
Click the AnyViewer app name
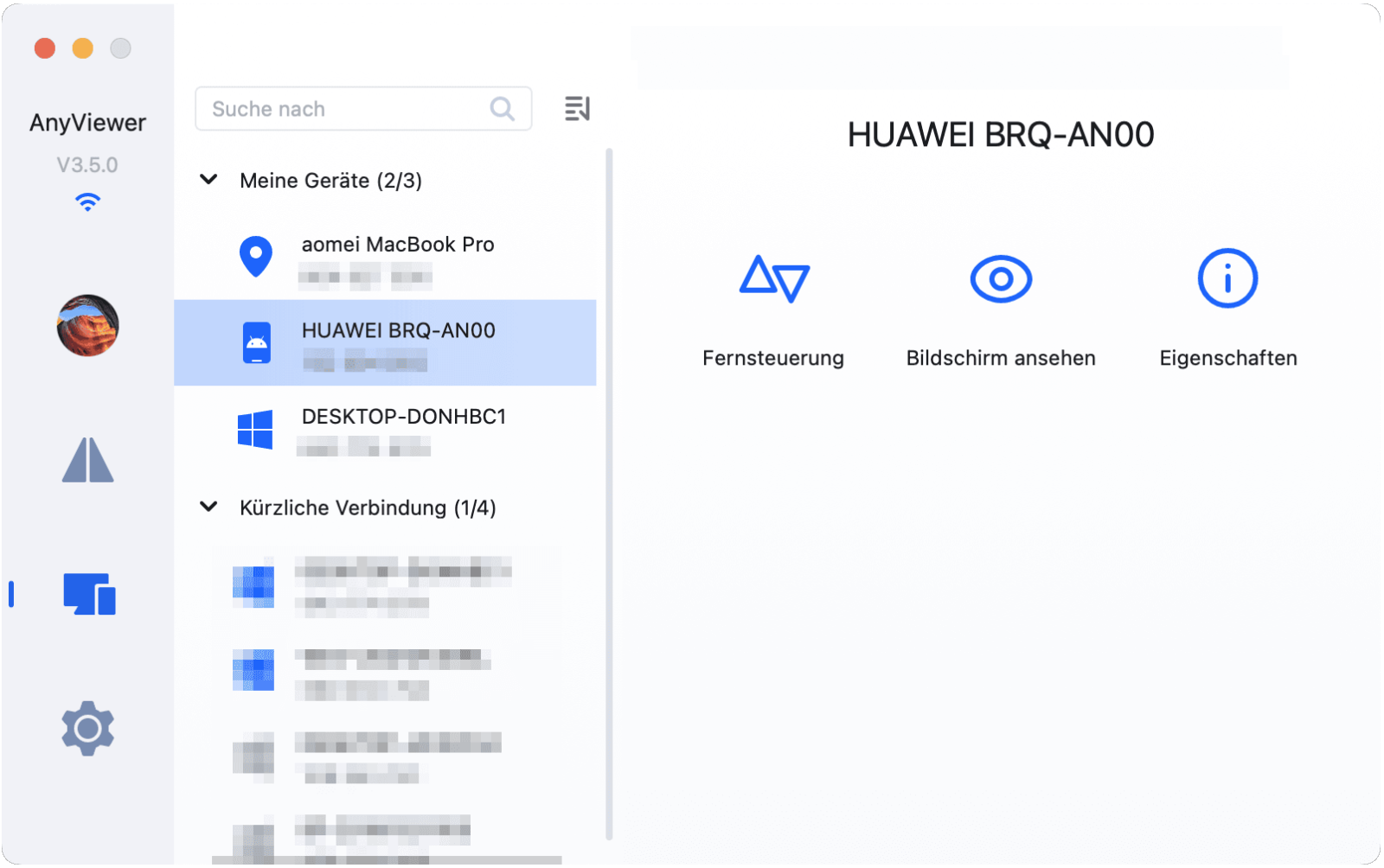pos(87,123)
